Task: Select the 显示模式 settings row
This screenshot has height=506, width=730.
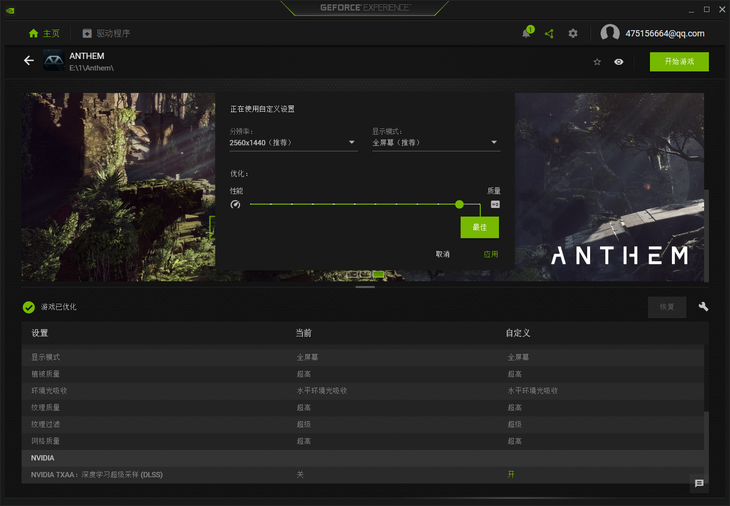Action: tap(363, 357)
